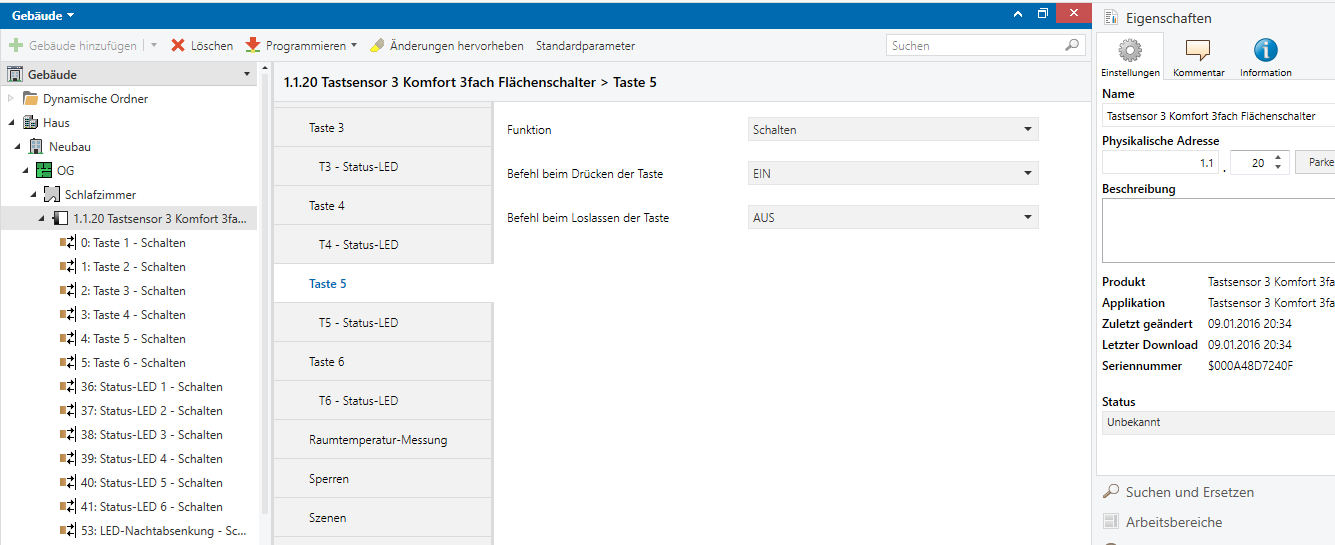
Task: Open the Information tab icon
Action: 1265,57
